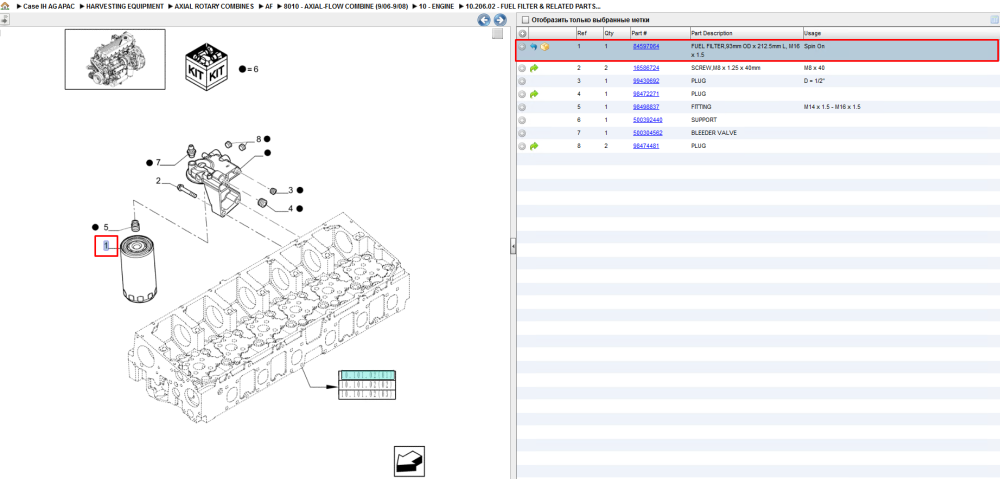Open part number 84597064 link
The image size is (1000, 479).
(646, 47)
